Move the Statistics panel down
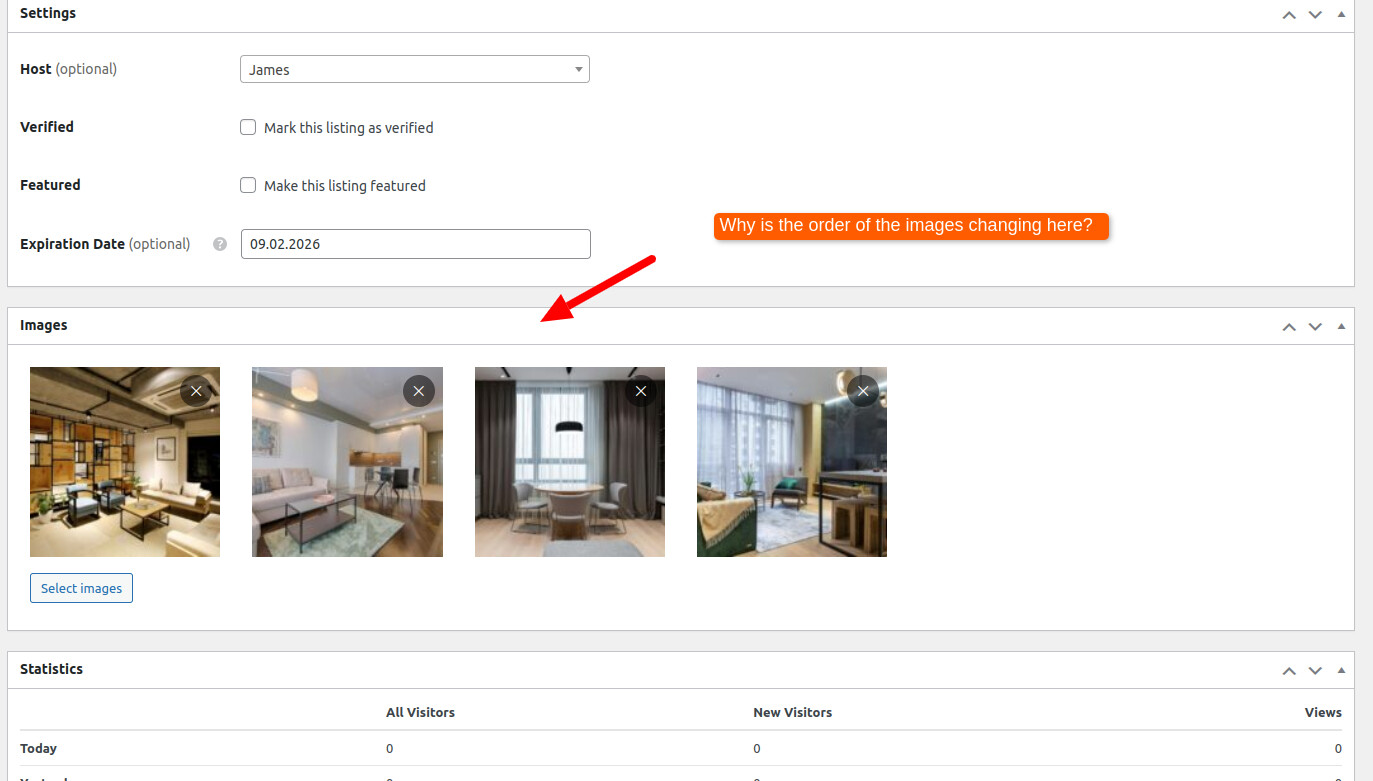 tap(1315, 670)
